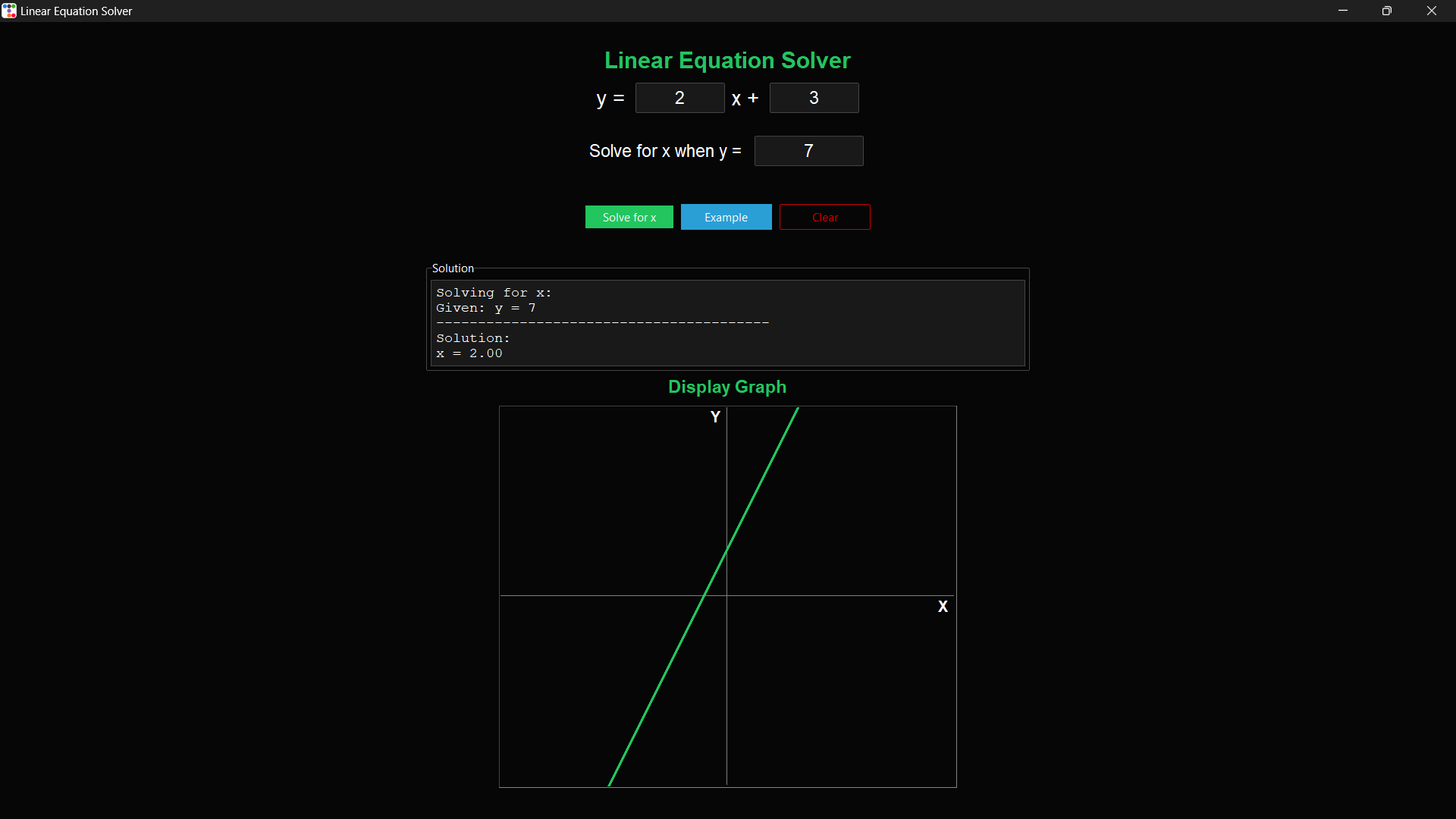Click the Solve for x when y label
Viewport: 1456px width, 819px height.
point(665,151)
